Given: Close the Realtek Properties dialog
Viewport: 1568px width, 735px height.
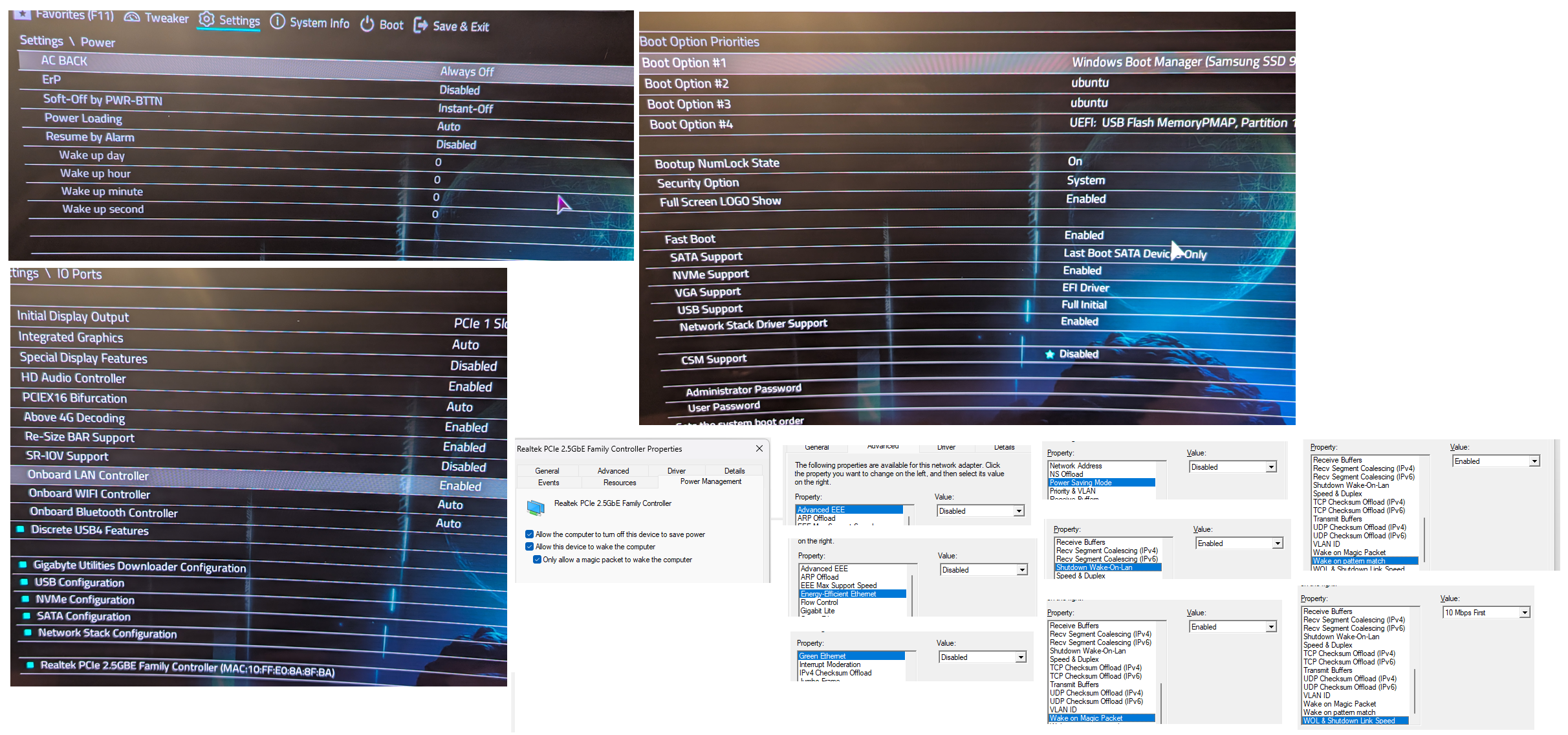Looking at the screenshot, I should tap(759, 448).
